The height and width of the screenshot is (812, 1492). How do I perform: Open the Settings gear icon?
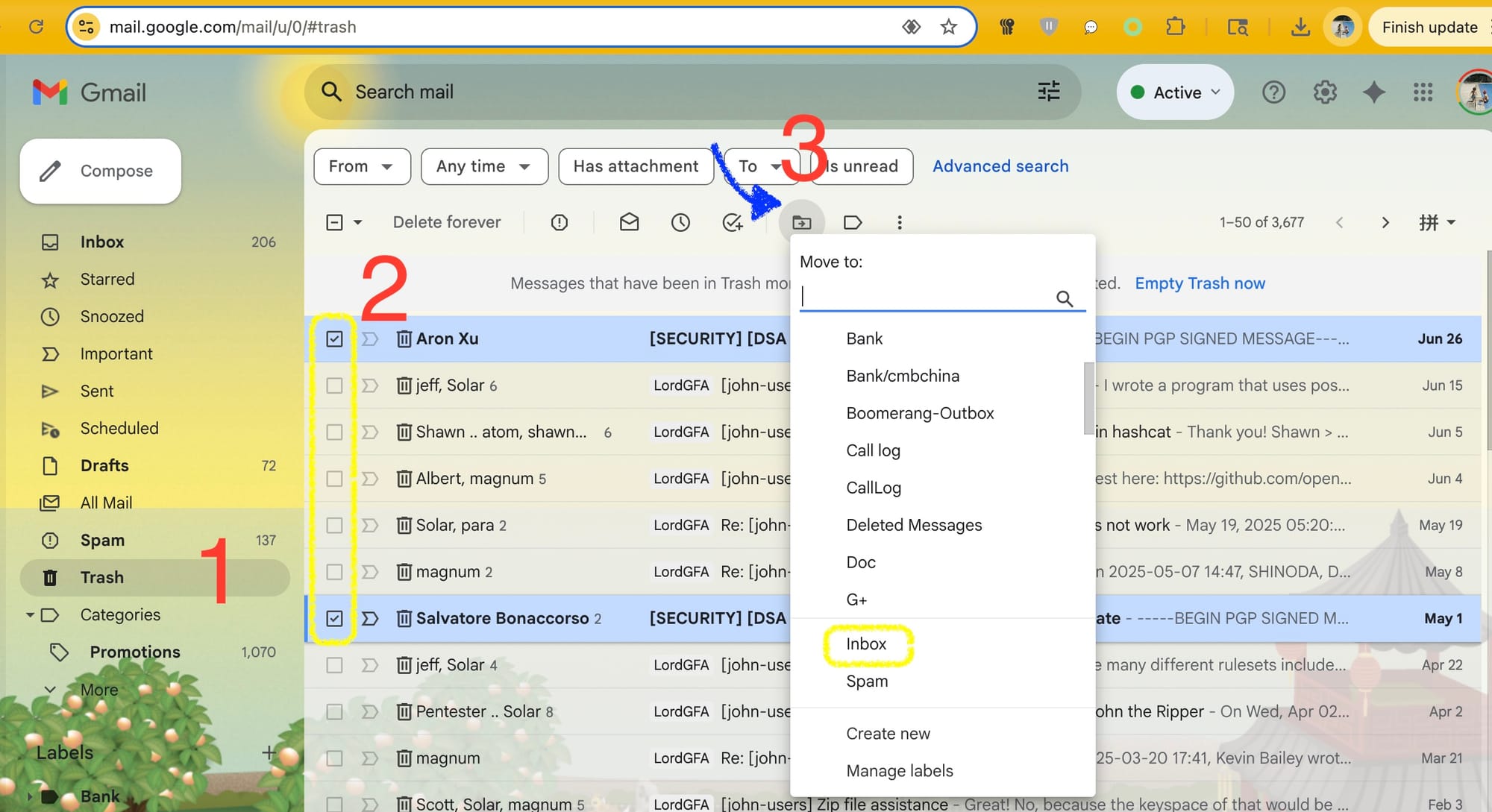tap(1325, 92)
